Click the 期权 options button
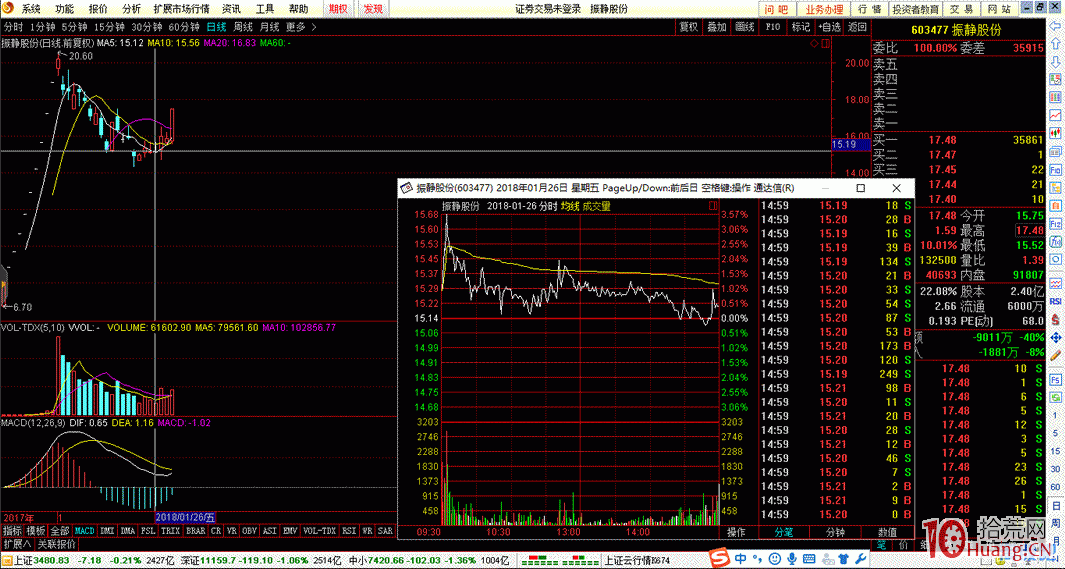The width and height of the screenshot is (1065, 569). click(x=338, y=9)
